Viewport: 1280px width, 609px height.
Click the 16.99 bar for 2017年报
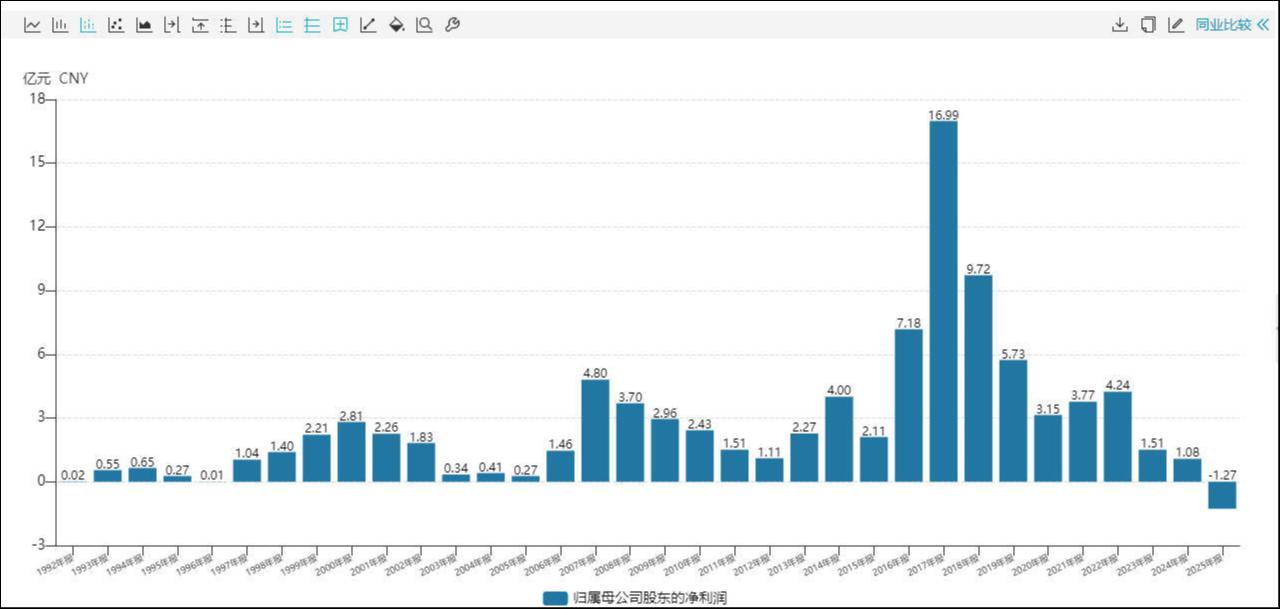click(x=943, y=300)
